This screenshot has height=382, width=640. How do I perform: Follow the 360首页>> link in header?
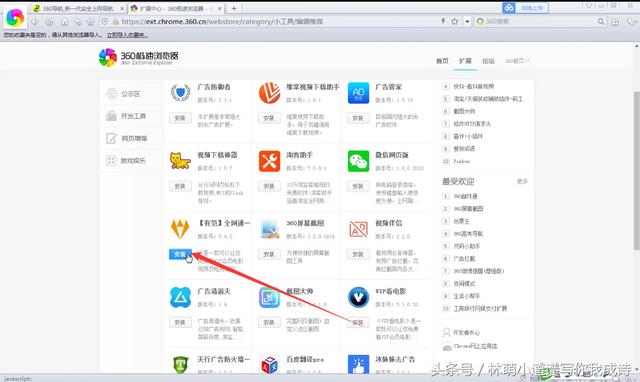coord(517,61)
